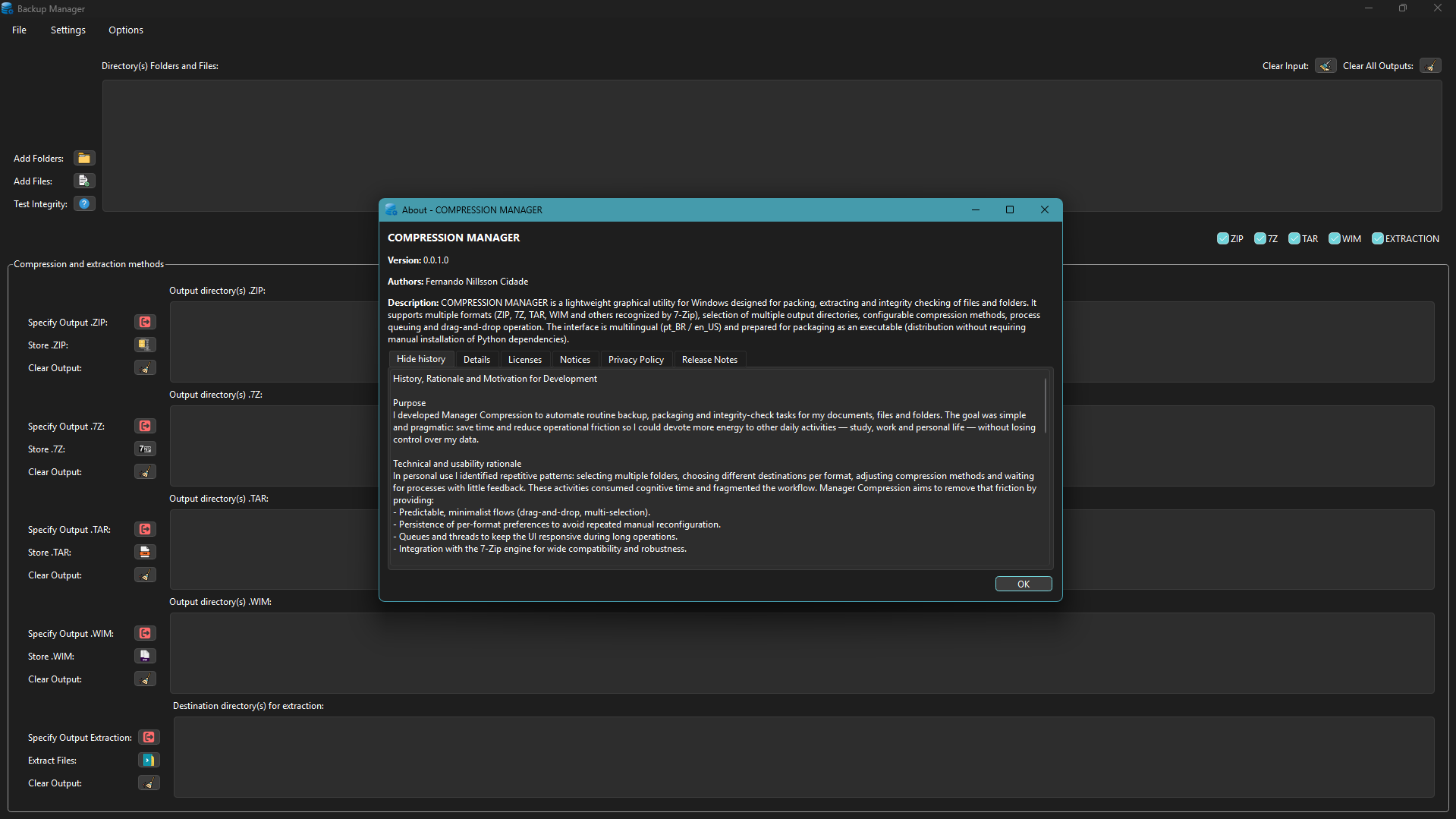Click the Hide history tab

point(421,359)
